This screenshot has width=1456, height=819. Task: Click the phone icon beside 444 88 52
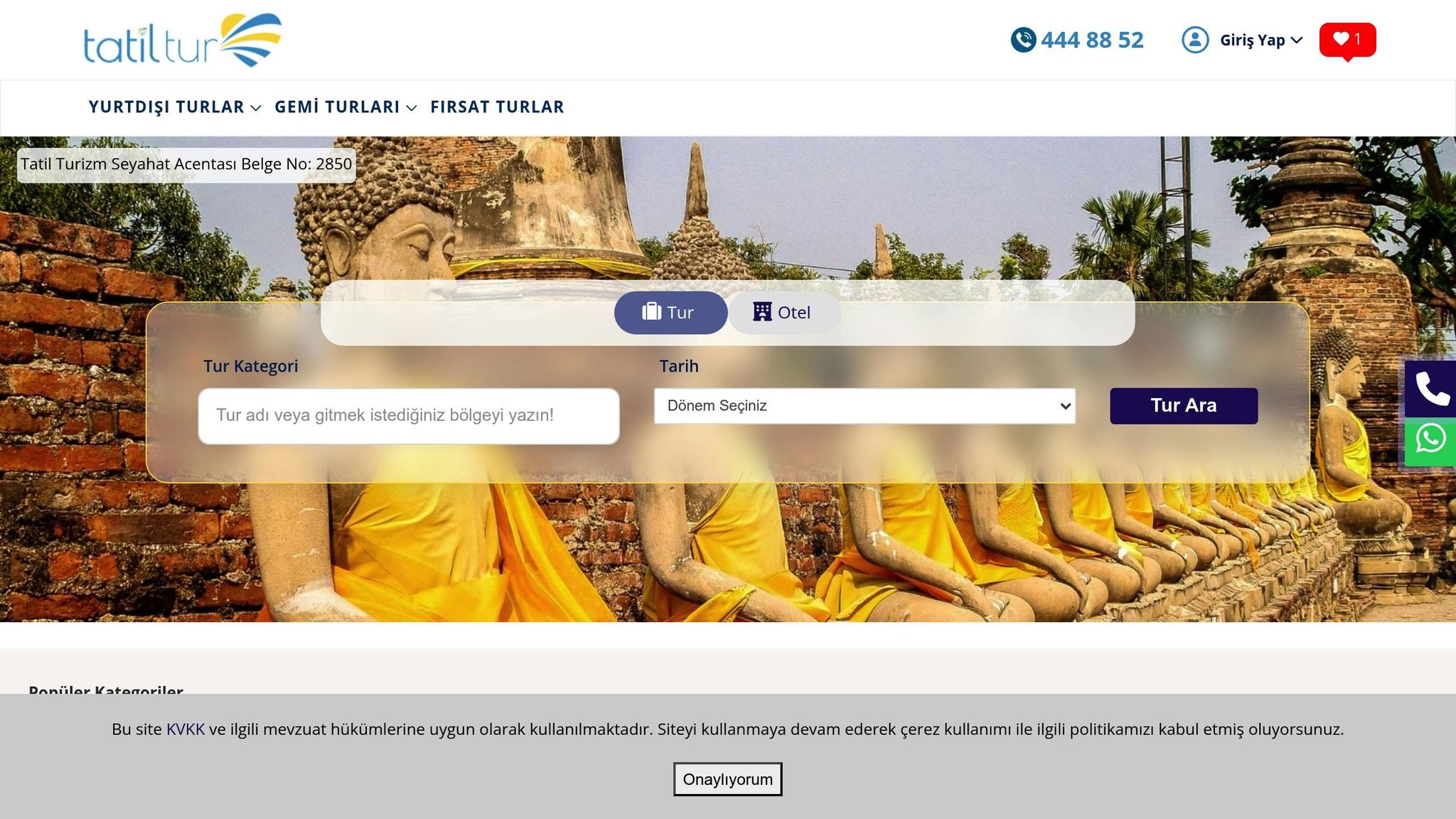pyautogui.click(x=1023, y=40)
